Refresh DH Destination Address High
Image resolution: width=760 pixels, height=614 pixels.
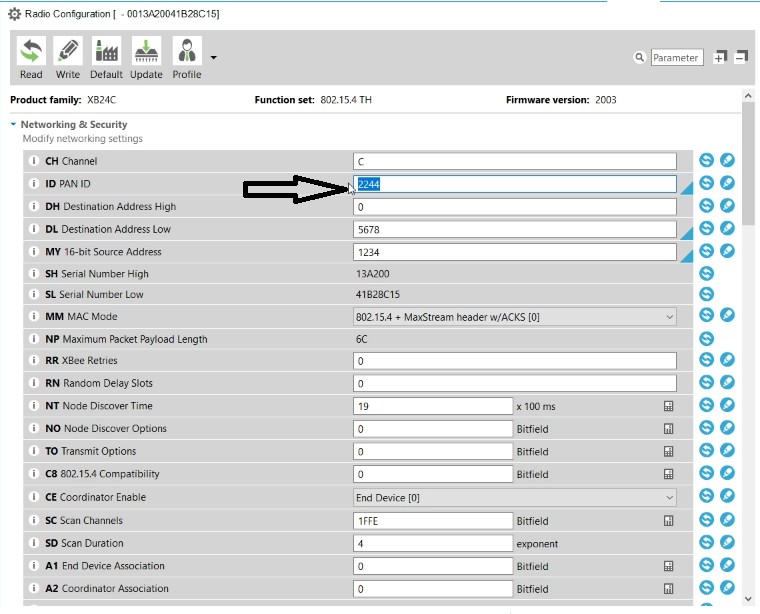706,205
